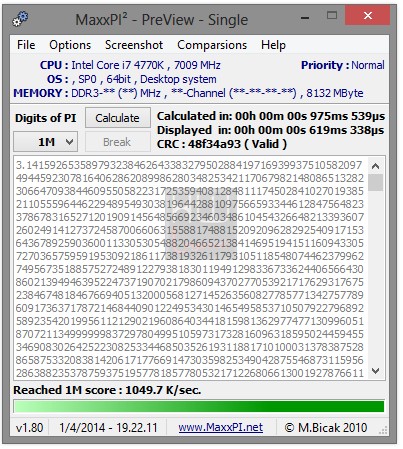Screen dimensions: 403x449
Task: Open the Options menu
Action: pos(70,45)
